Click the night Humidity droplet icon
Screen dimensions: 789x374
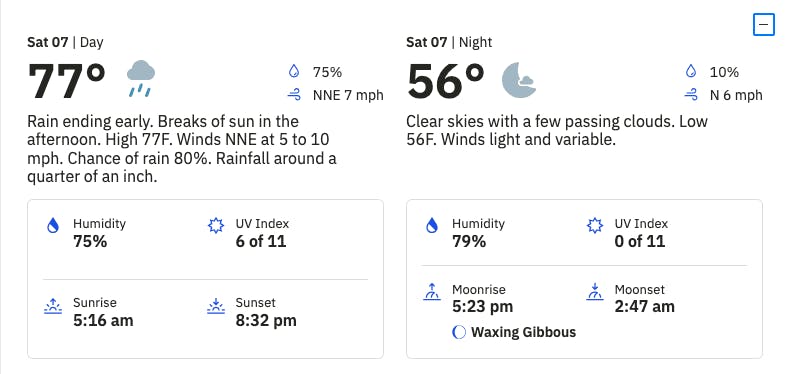tap(432, 225)
